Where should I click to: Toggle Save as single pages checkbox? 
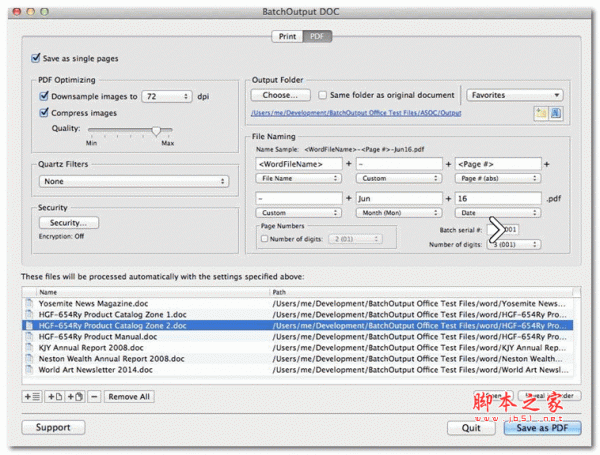coord(36,58)
